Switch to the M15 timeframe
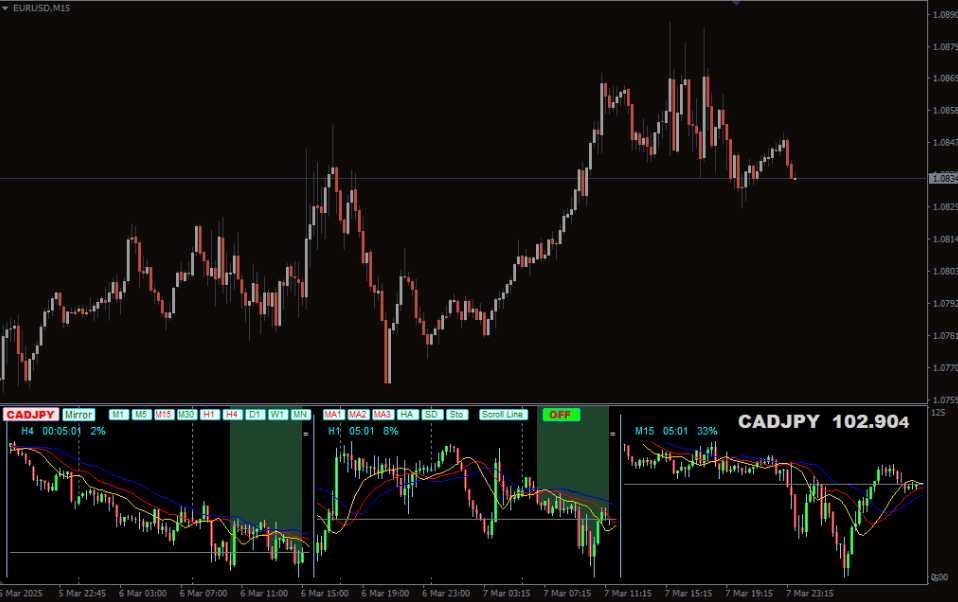 click(x=164, y=414)
